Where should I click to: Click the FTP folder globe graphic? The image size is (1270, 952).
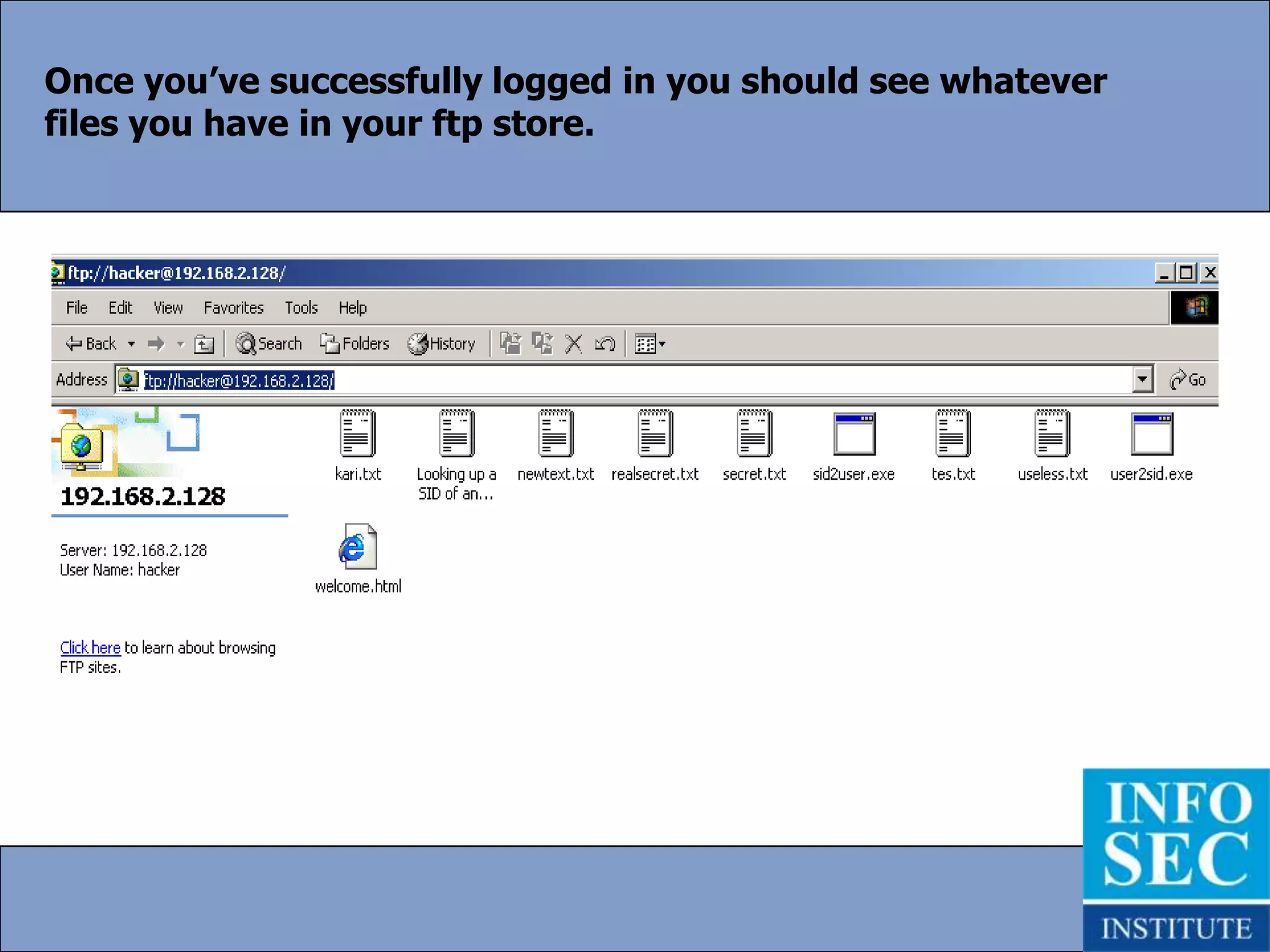coord(82,447)
